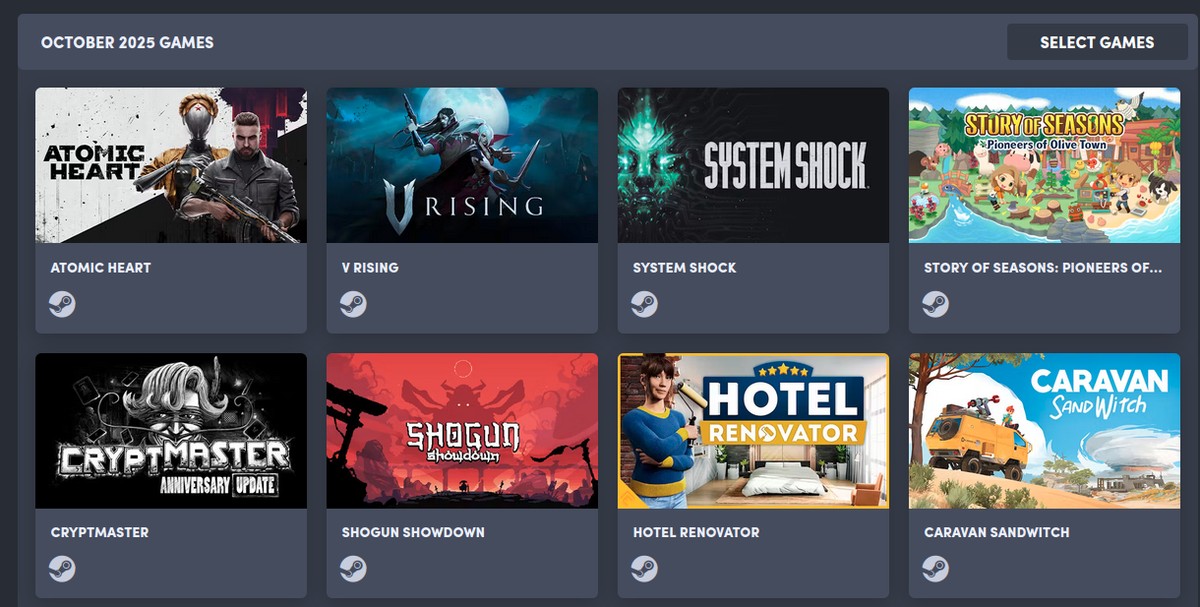Open the Shogun Showdown cover image

(462, 431)
